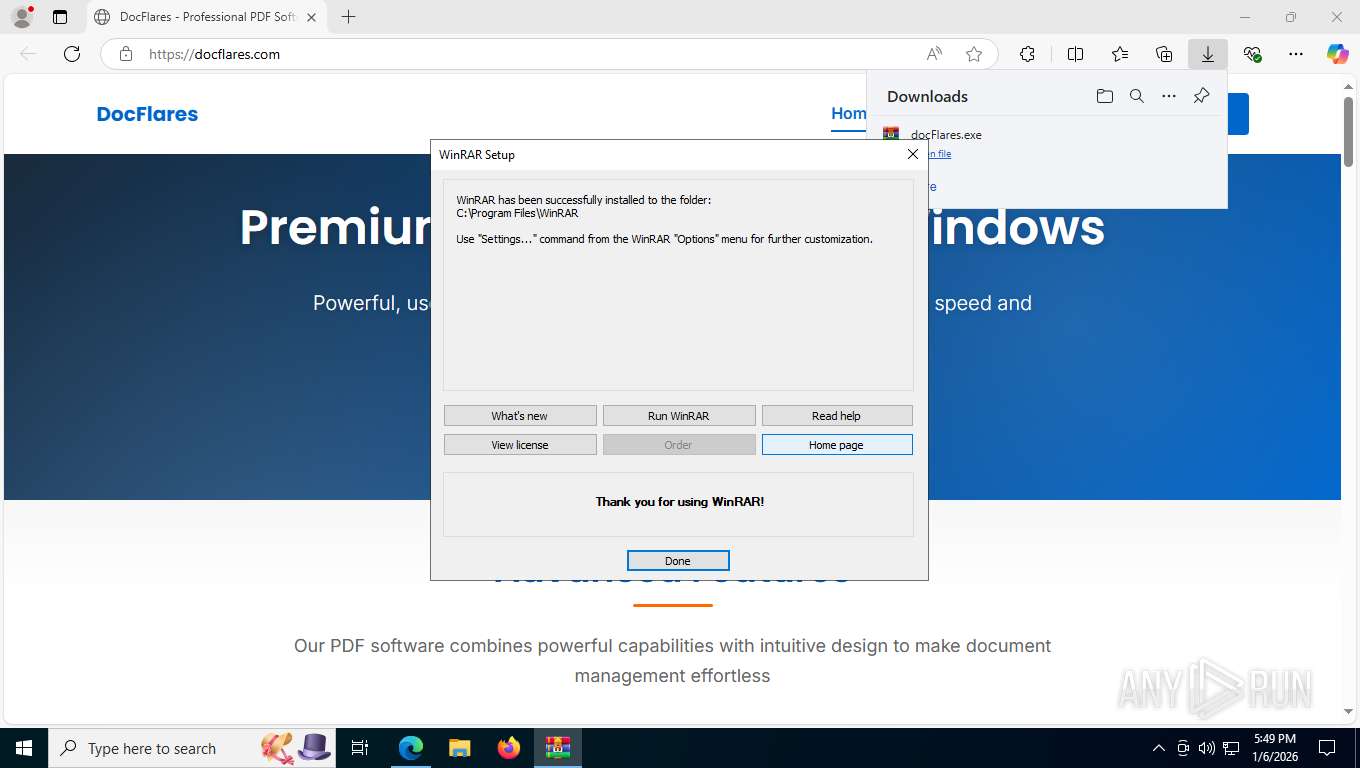
Task: Open Task View on taskbar
Action: click(360, 748)
